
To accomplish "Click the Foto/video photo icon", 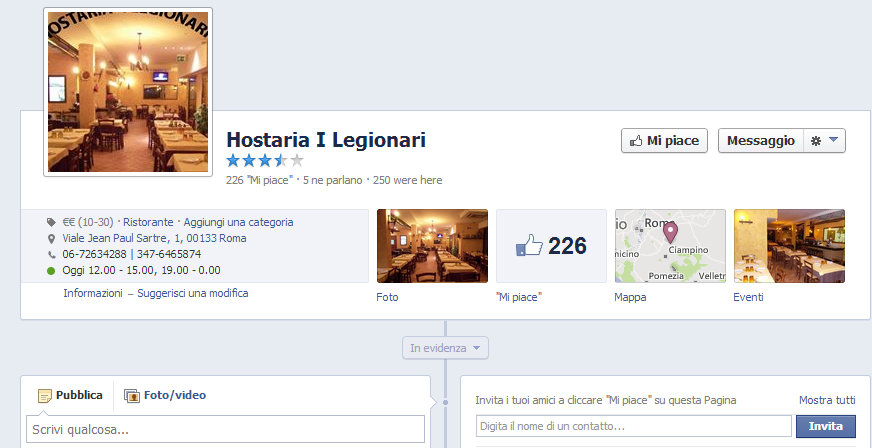I will coord(132,396).
